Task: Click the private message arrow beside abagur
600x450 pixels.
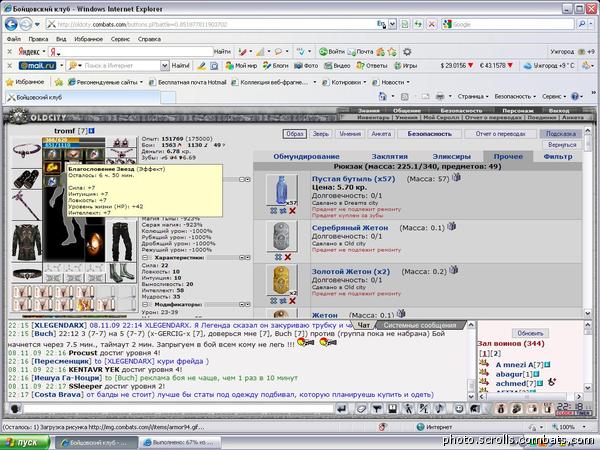Action: click(484, 373)
